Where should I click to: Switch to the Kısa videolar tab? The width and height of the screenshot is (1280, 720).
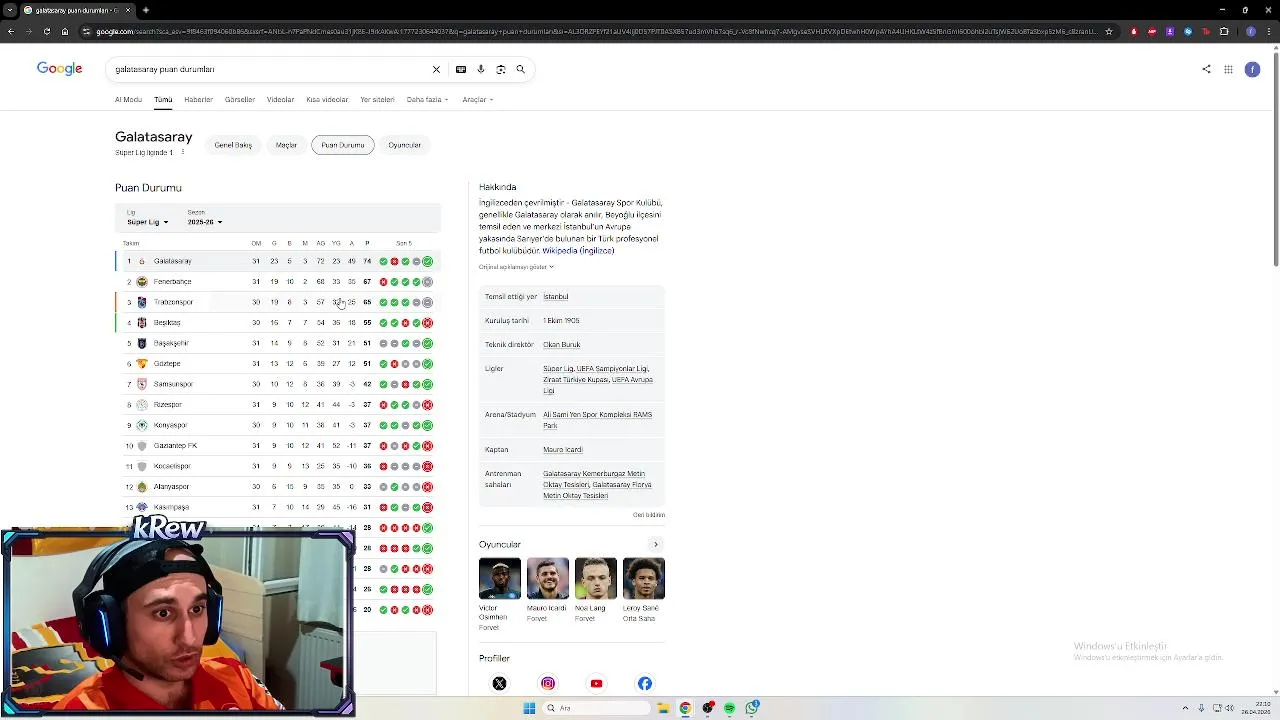(327, 100)
